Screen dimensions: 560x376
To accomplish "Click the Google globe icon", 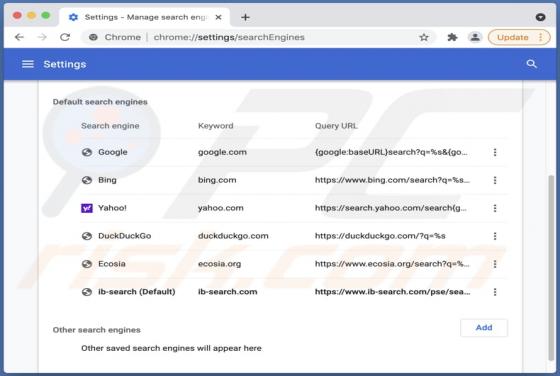I will pos(87,152).
